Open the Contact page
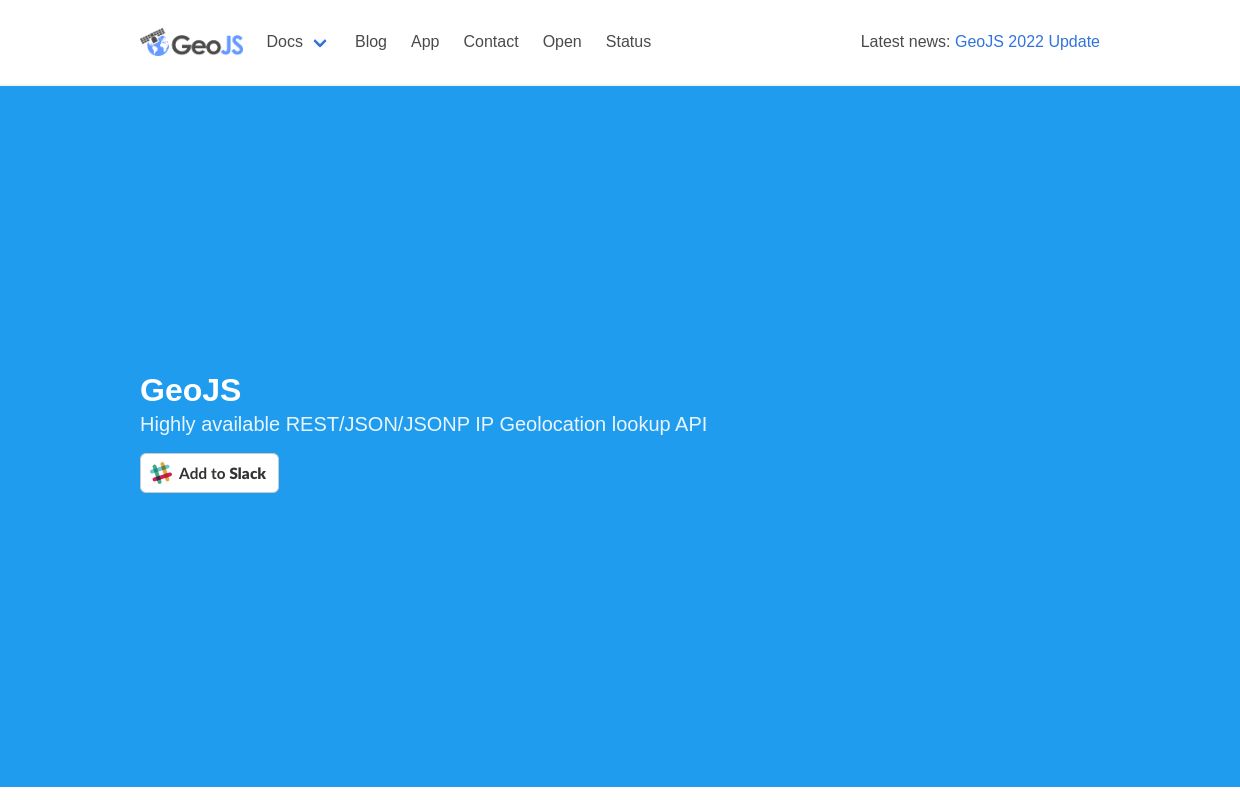This screenshot has width=1240, height=800. click(491, 42)
